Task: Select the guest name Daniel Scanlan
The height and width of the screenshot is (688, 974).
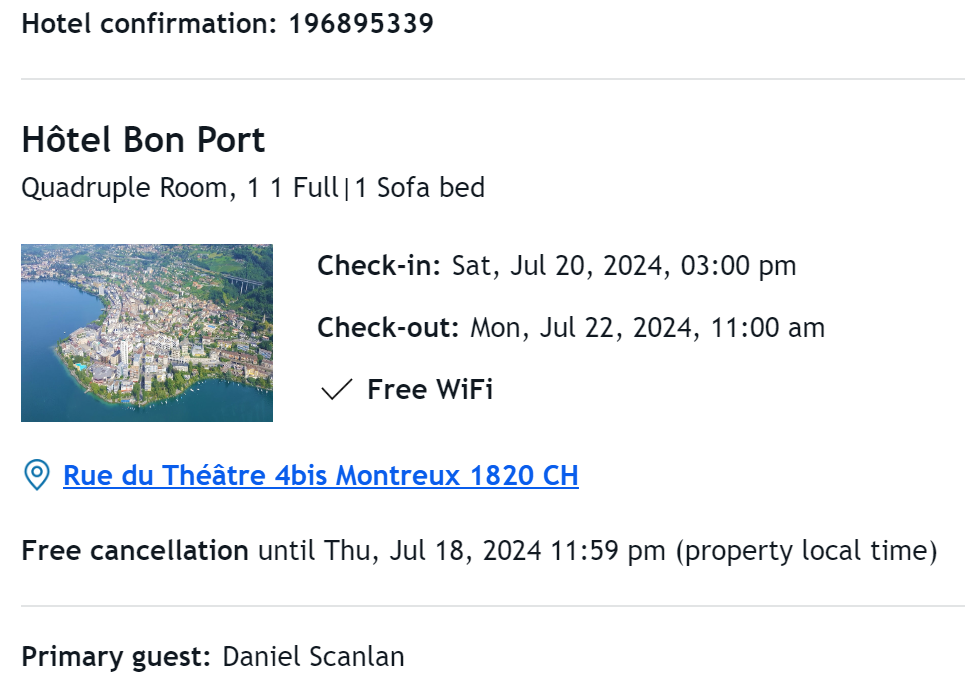Action: 313,657
